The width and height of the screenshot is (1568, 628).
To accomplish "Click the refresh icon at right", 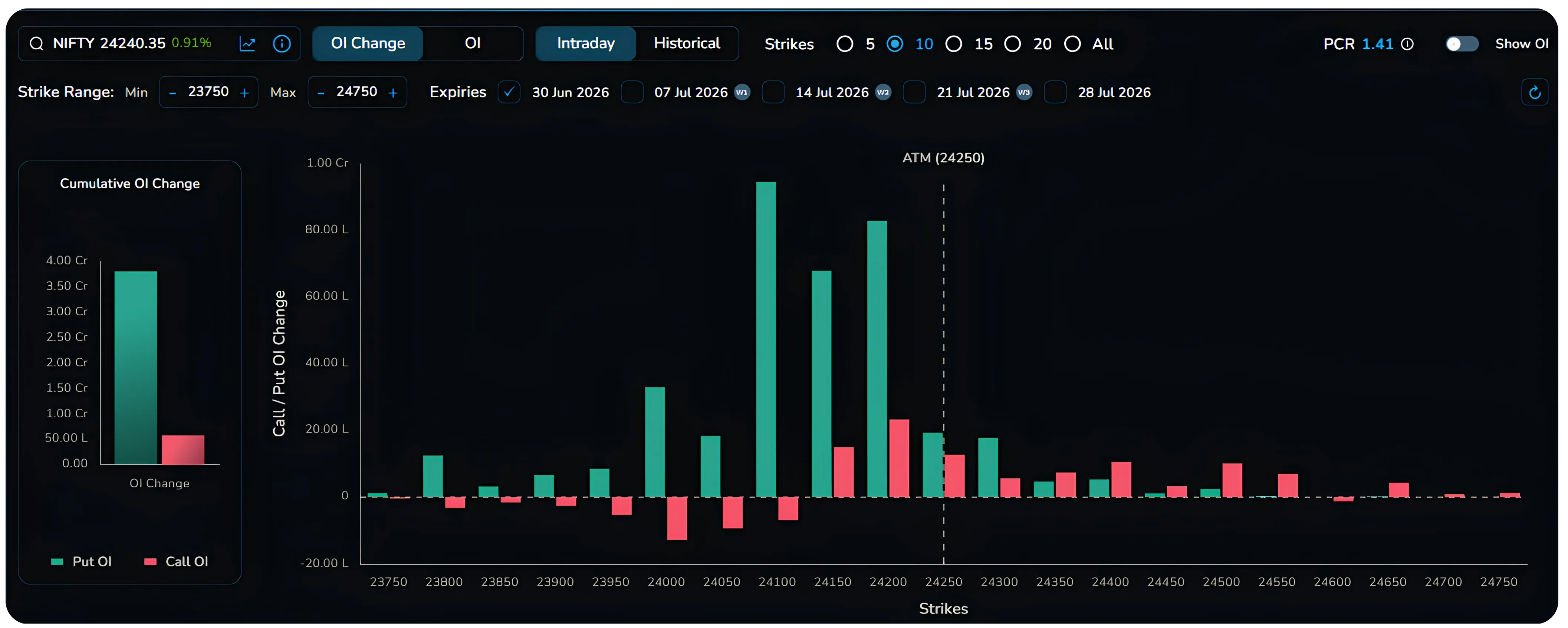I will coord(1535,92).
